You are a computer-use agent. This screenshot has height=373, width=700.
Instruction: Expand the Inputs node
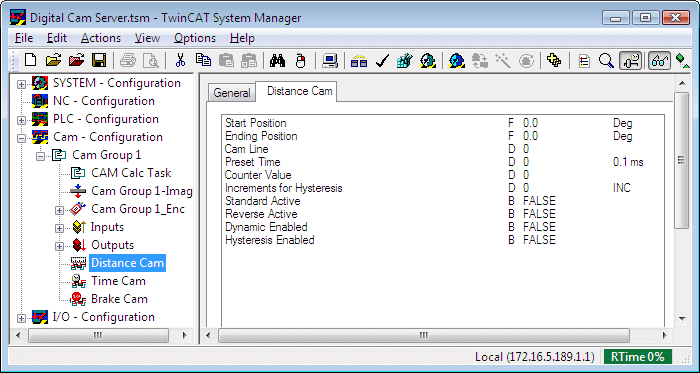pyautogui.click(x=60, y=228)
